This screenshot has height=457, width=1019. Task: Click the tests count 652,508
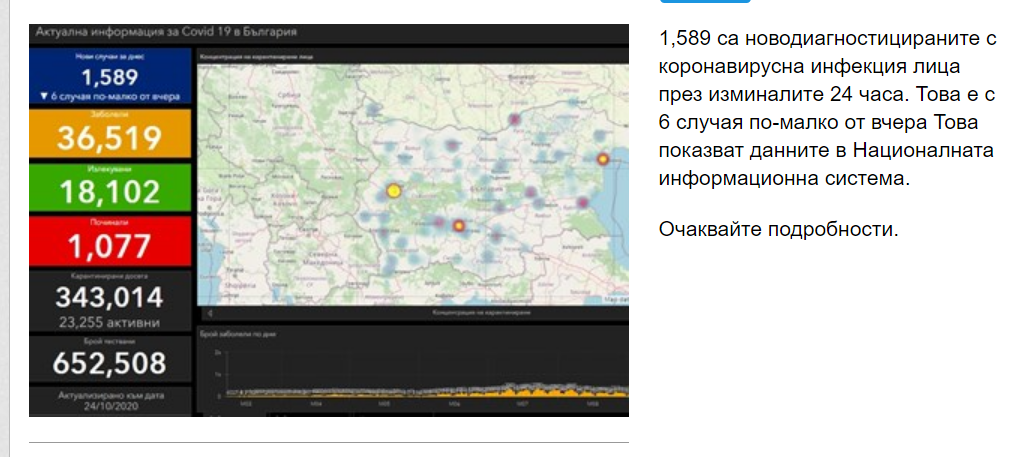109,363
